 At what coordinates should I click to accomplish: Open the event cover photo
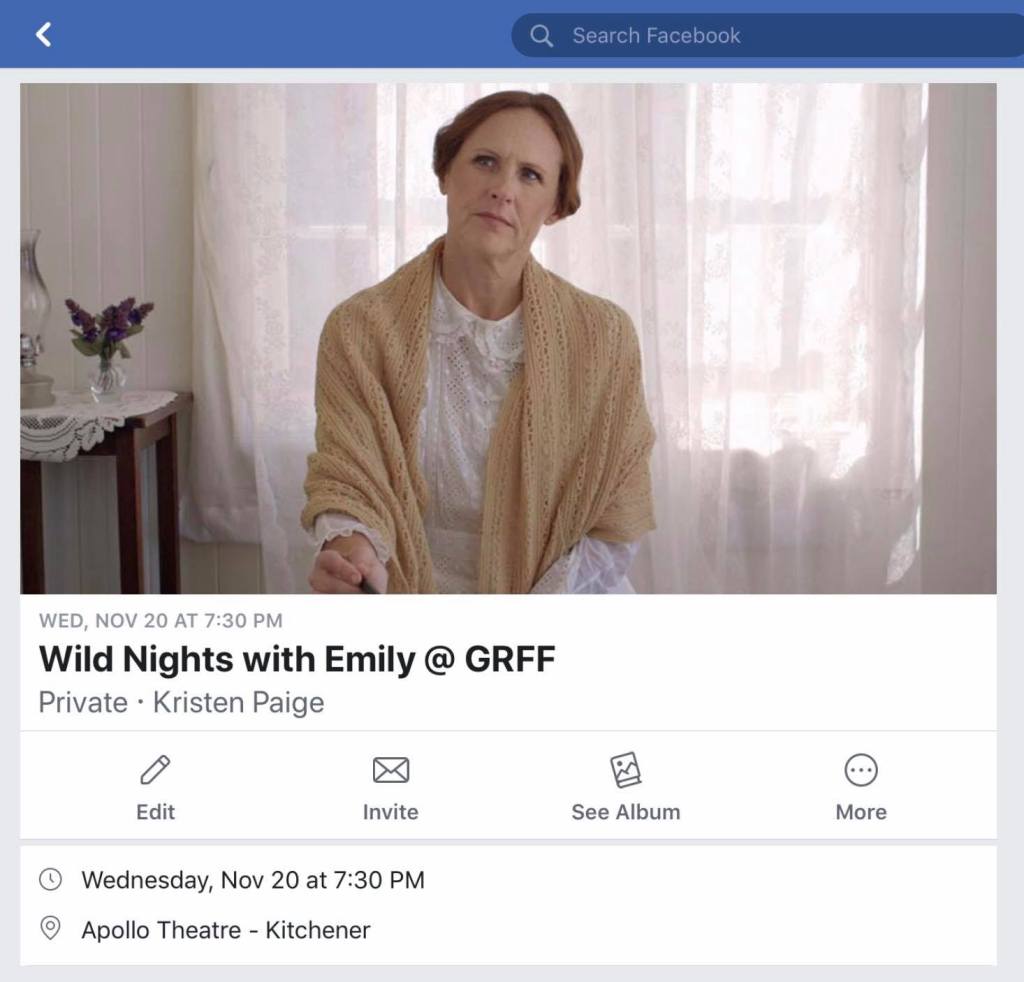(x=508, y=338)
